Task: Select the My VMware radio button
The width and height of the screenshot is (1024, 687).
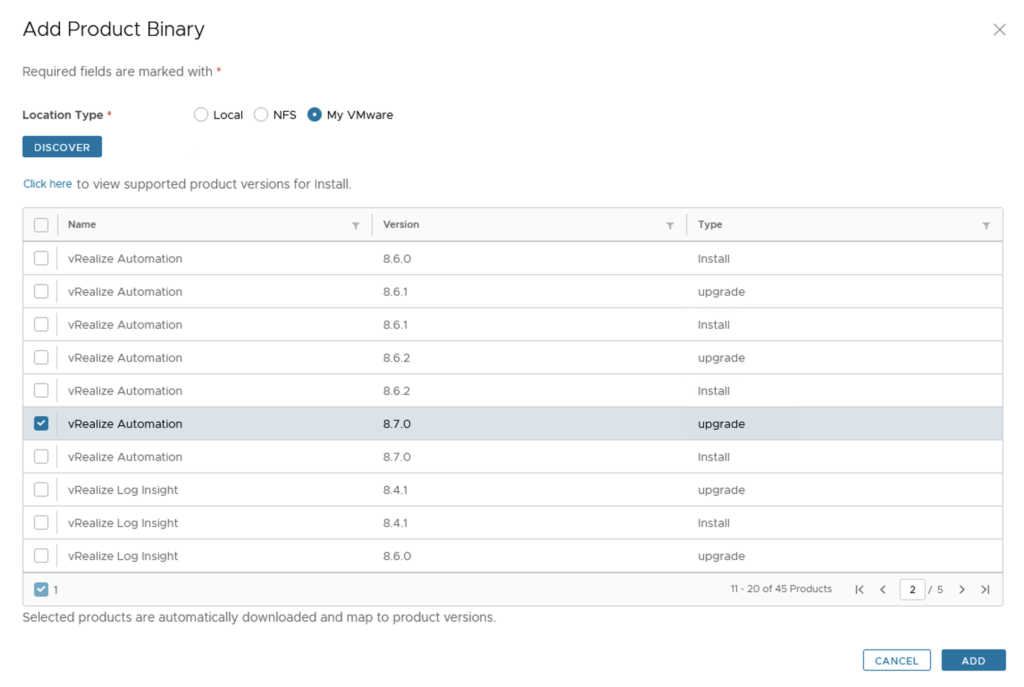Action: 315,115
